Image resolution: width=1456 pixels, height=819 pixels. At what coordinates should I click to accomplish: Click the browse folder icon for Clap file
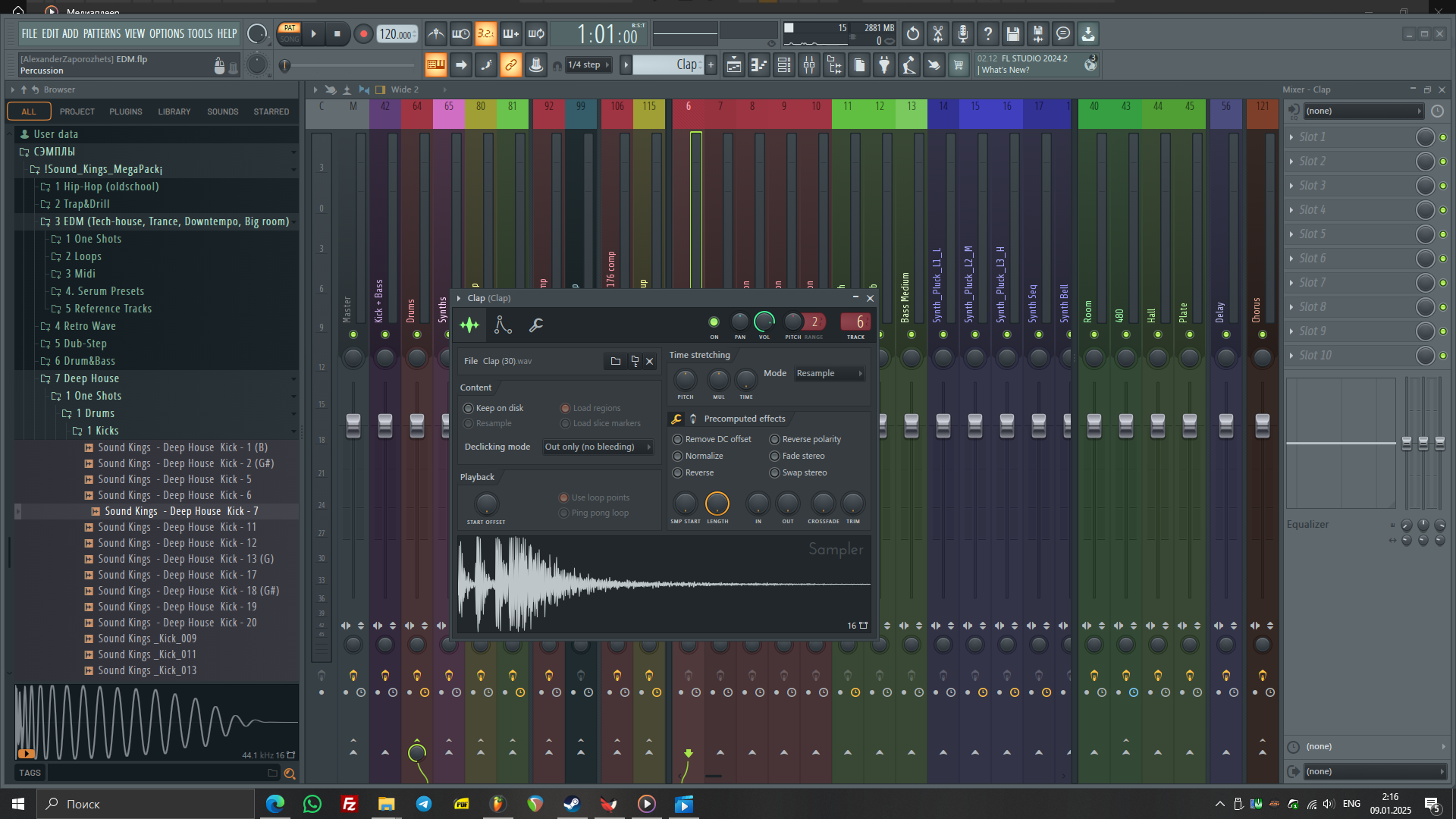(x=616, y=361)
